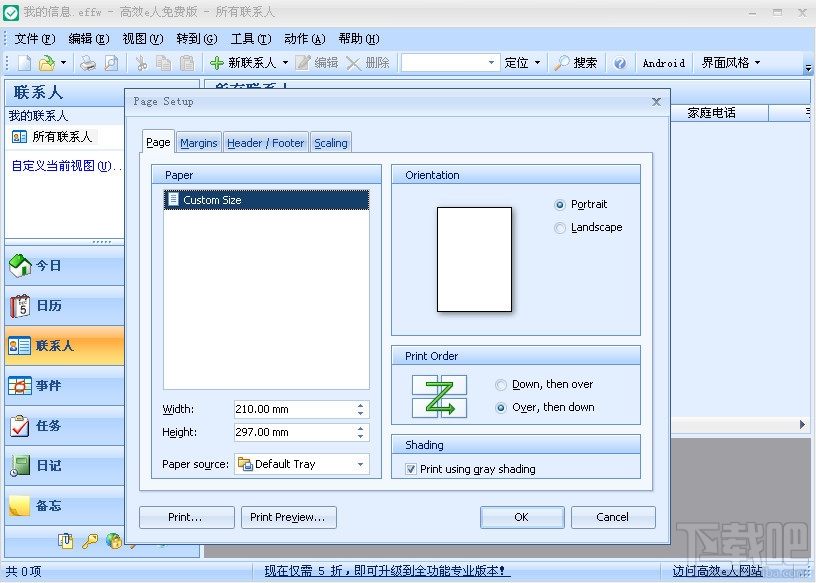Screen dimensions: 816x583
Task: Click the Print... button
Action: click(187, 517)
